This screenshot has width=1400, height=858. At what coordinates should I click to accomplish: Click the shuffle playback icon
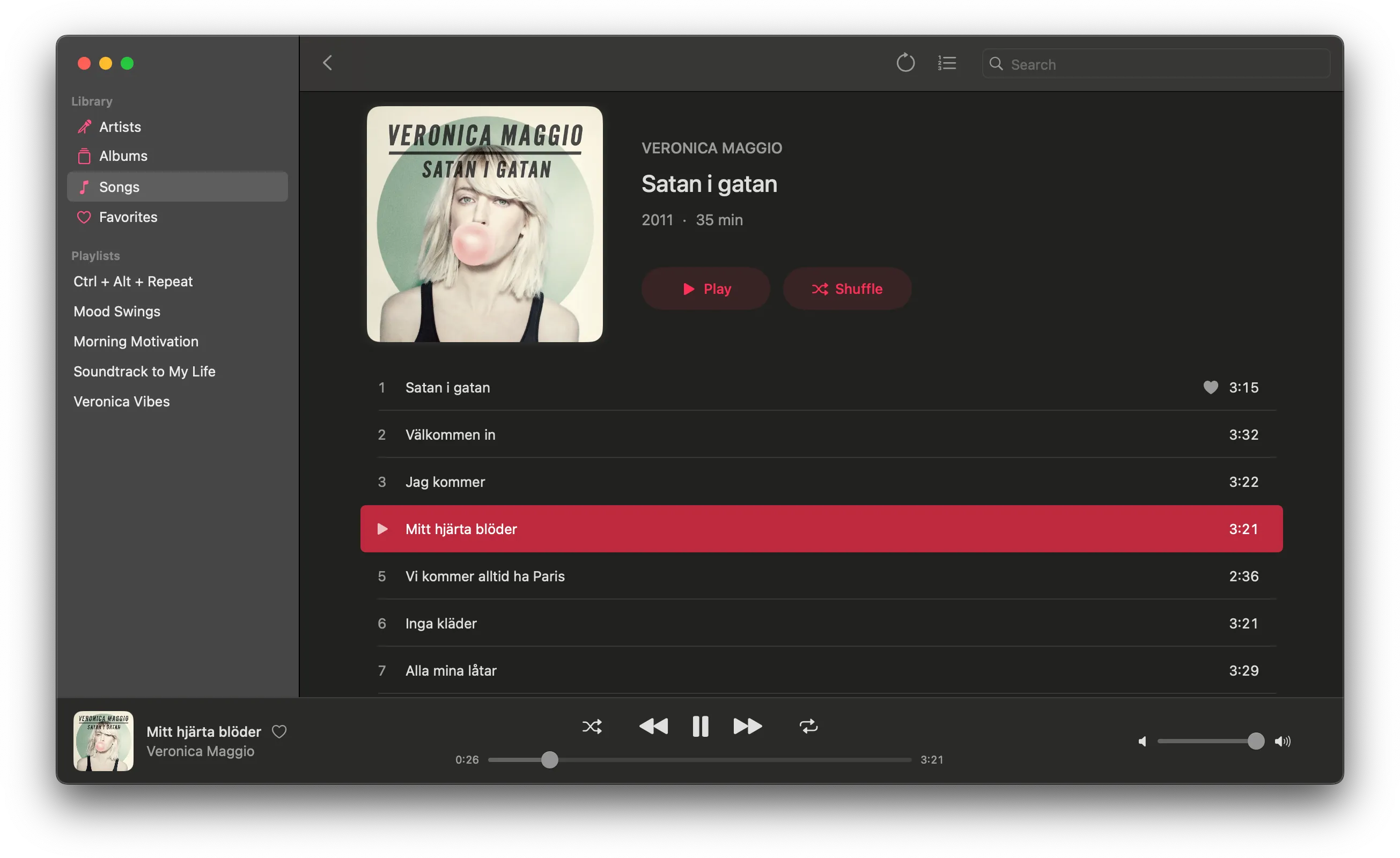point(591,725)
